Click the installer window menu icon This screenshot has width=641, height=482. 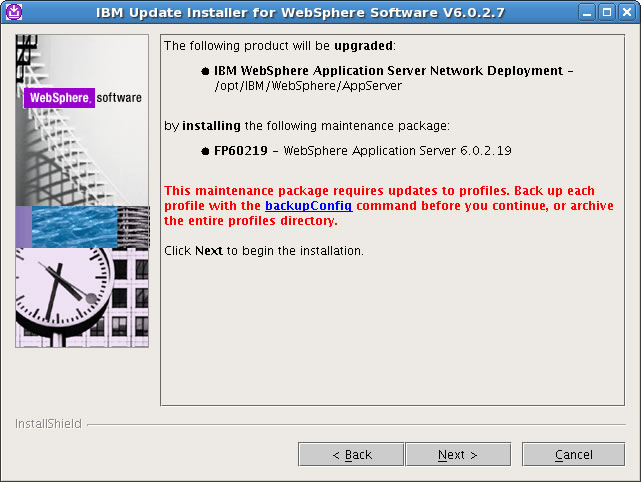[14, 12]
